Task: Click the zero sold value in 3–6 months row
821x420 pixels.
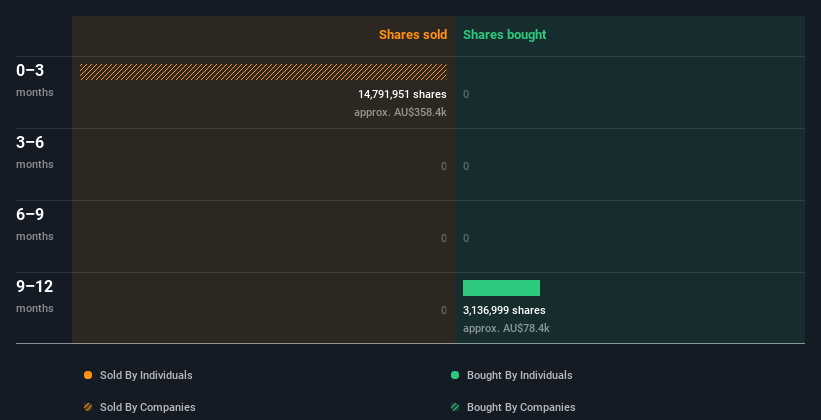Action: [x=444, y=167]
